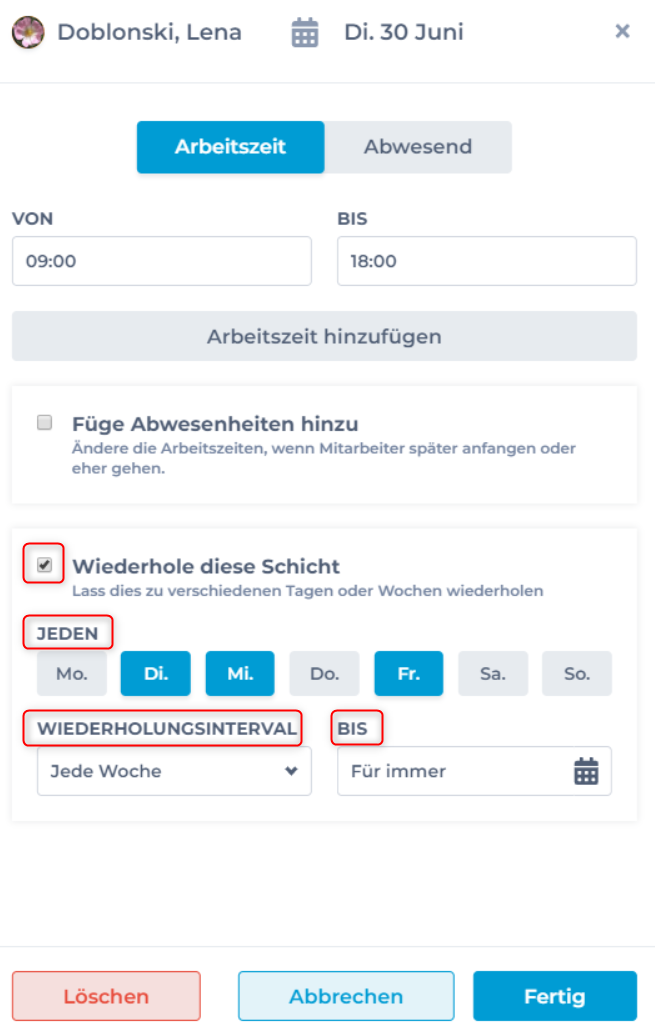The width and height of the screenshot is (655, 1035).
Task: Expand the Jede Woche interval dropdown
Action: click(174, 771)
